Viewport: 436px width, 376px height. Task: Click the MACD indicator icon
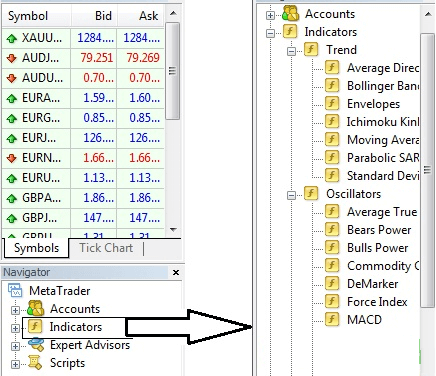point(332,319)
